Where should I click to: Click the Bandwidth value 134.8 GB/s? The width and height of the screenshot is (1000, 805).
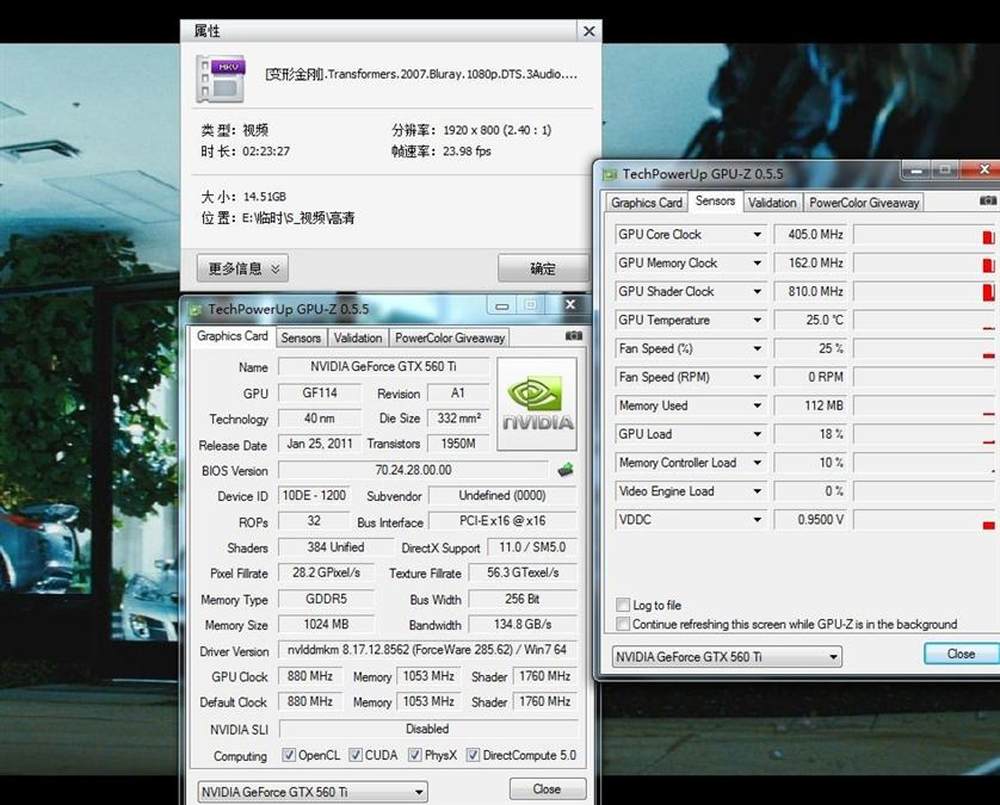click(522, 624)
